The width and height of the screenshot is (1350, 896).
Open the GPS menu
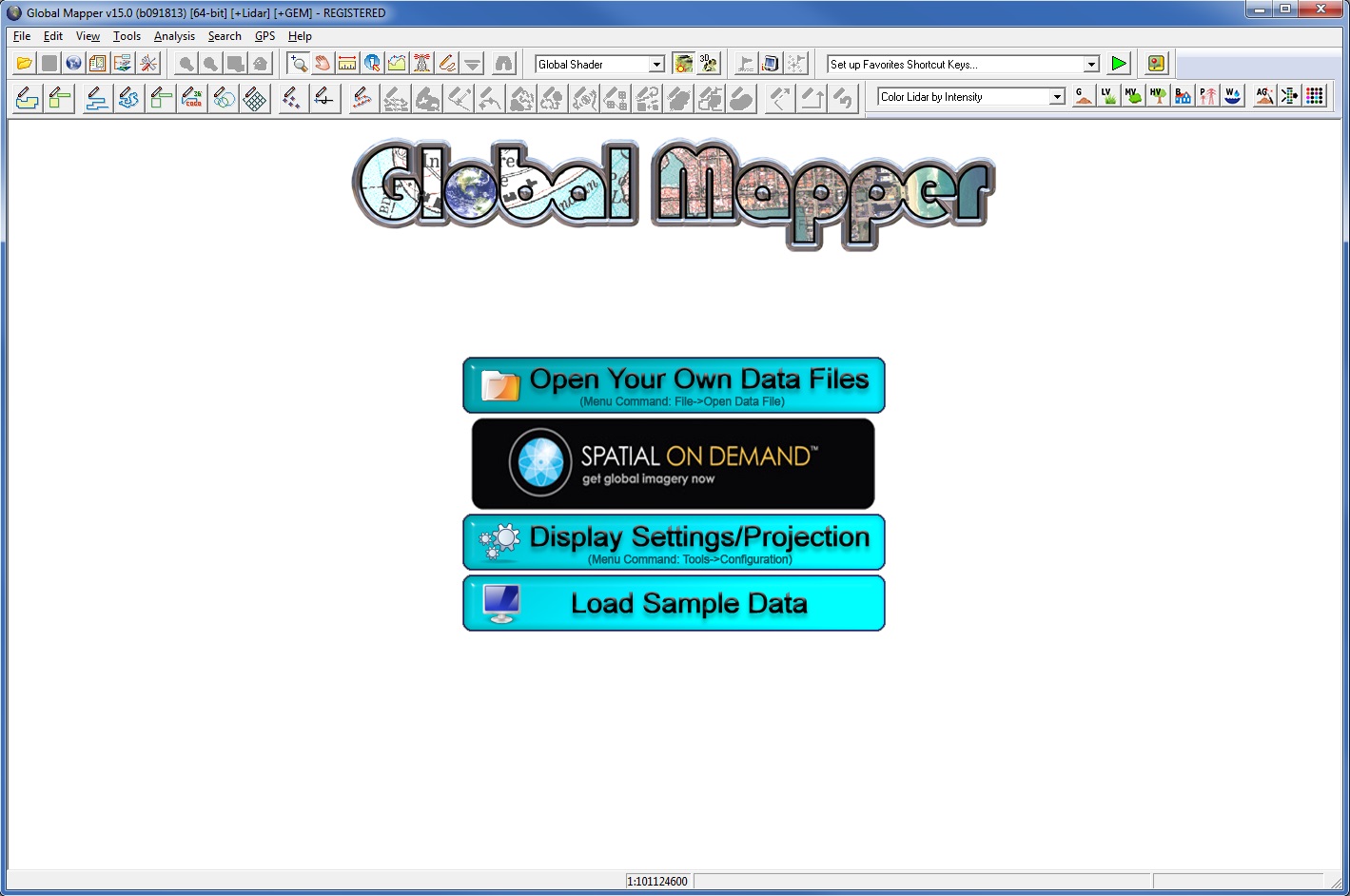click(264, 36)
